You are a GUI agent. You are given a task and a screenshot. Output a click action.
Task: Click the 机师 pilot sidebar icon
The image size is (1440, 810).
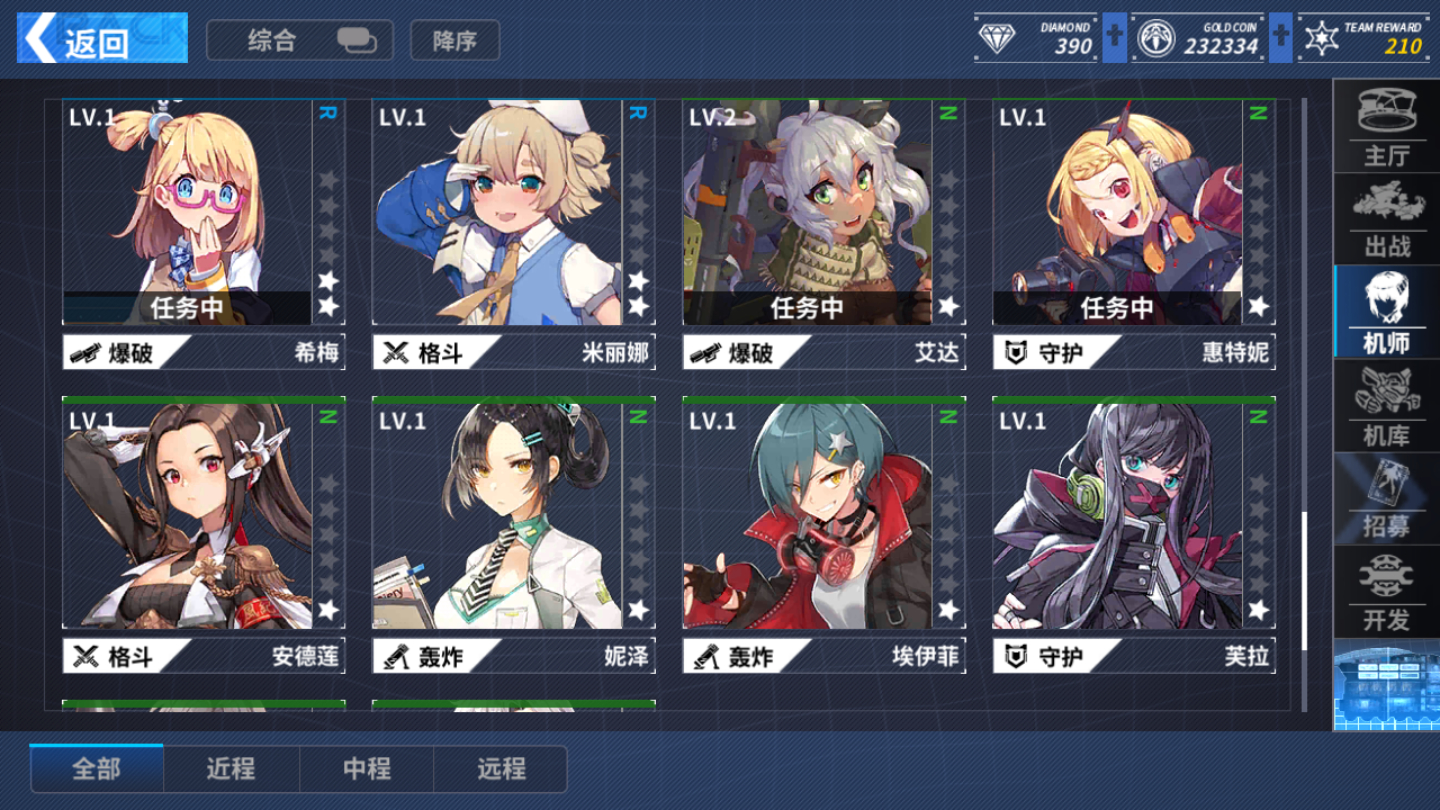click(x=1386, y=312)
